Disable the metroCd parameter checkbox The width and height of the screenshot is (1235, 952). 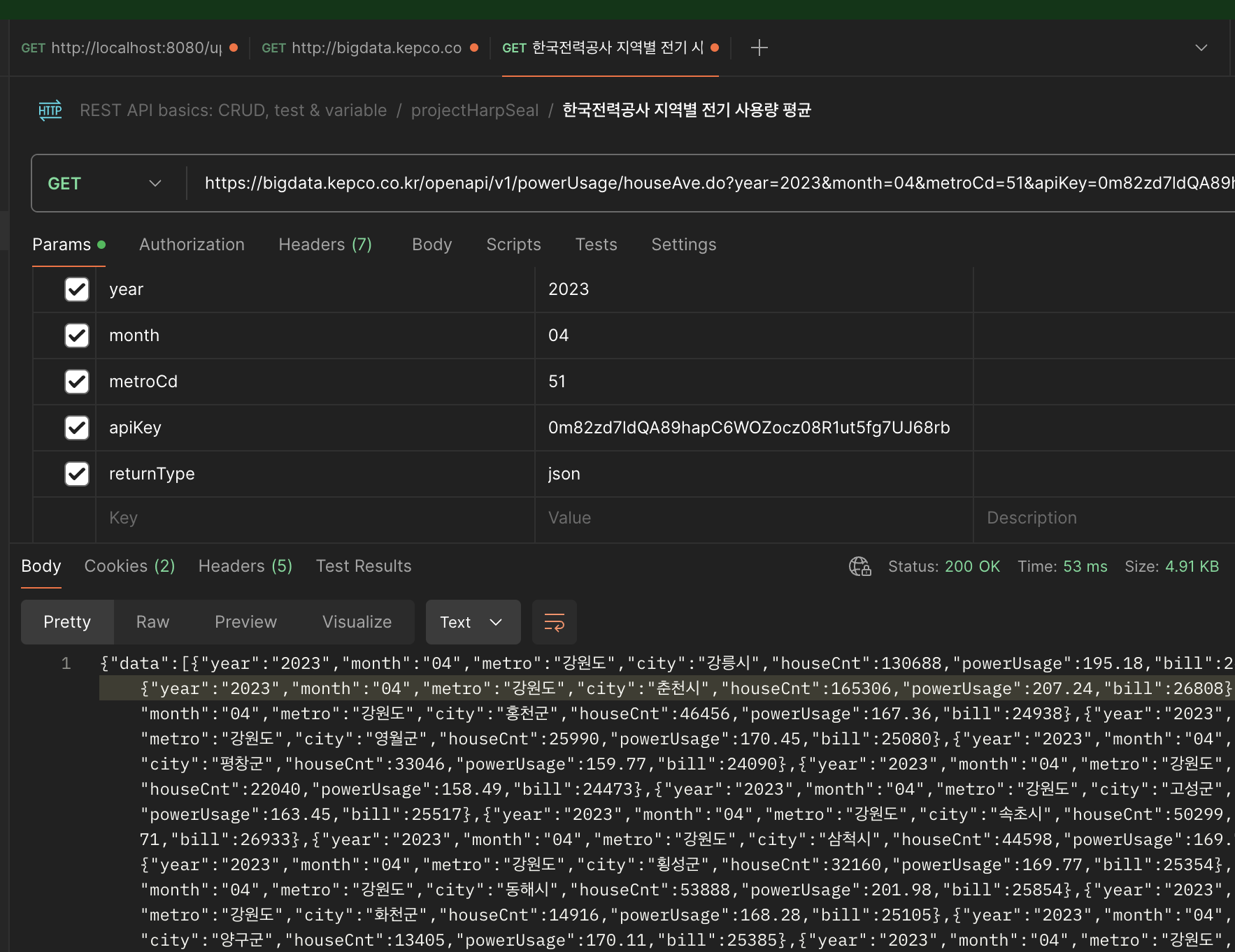point(77,382)
